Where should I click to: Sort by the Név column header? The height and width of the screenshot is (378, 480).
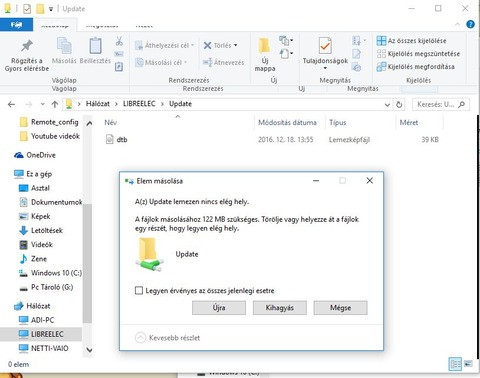pyautogui.click(x=111, y=122)
